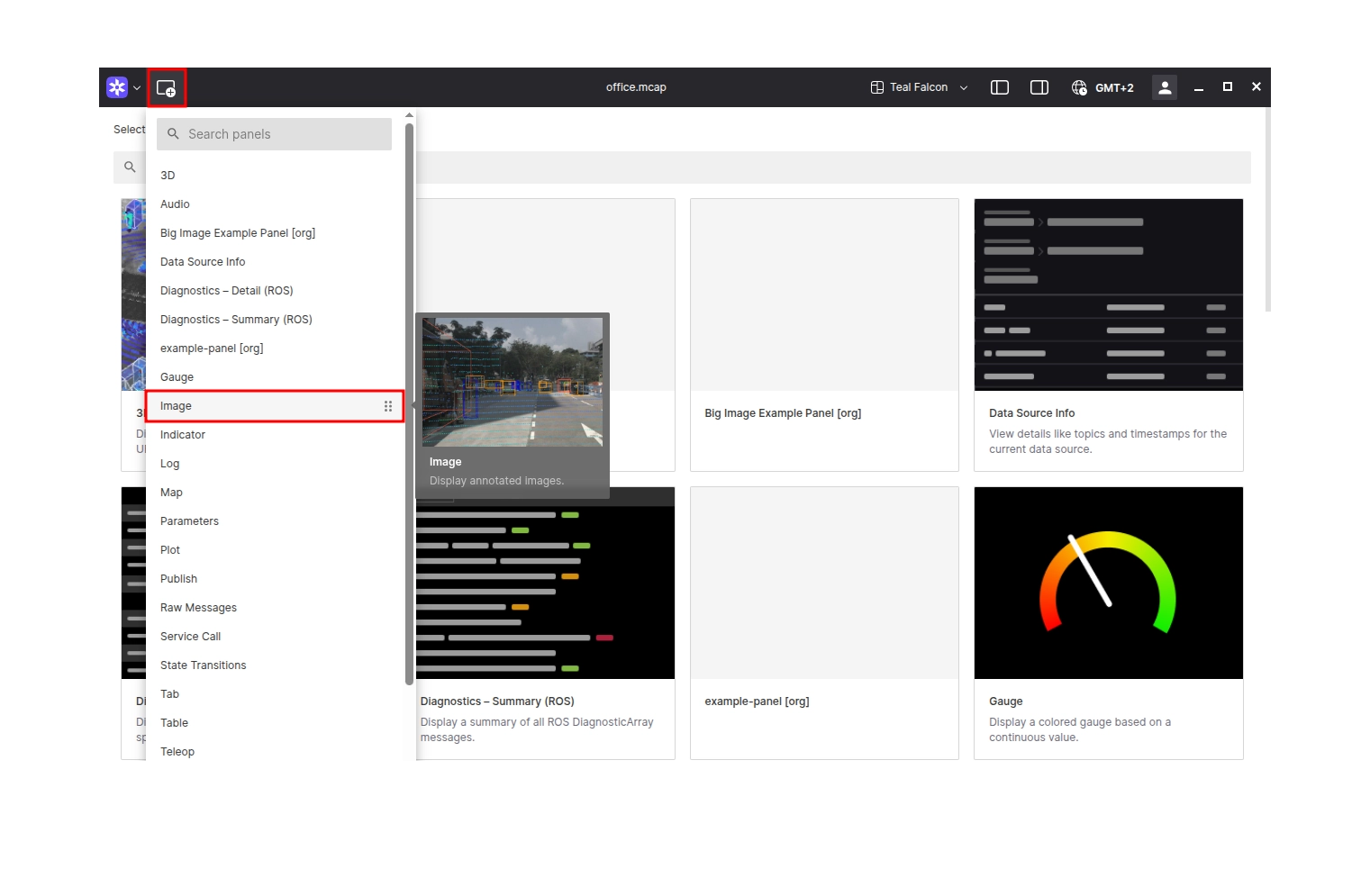Open the Teal Falcon layout dropdown
The image size is (1370, 896).
[x=918, y=86]
